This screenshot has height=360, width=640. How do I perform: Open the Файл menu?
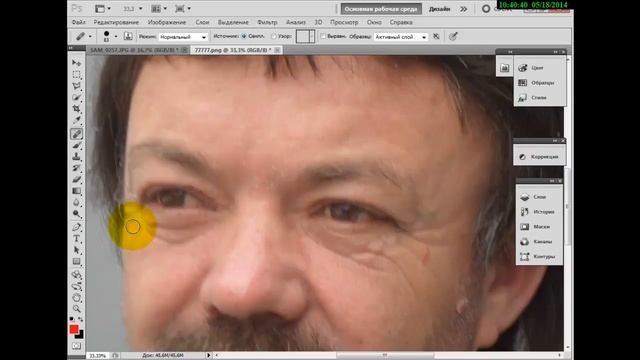click(79, 22)
